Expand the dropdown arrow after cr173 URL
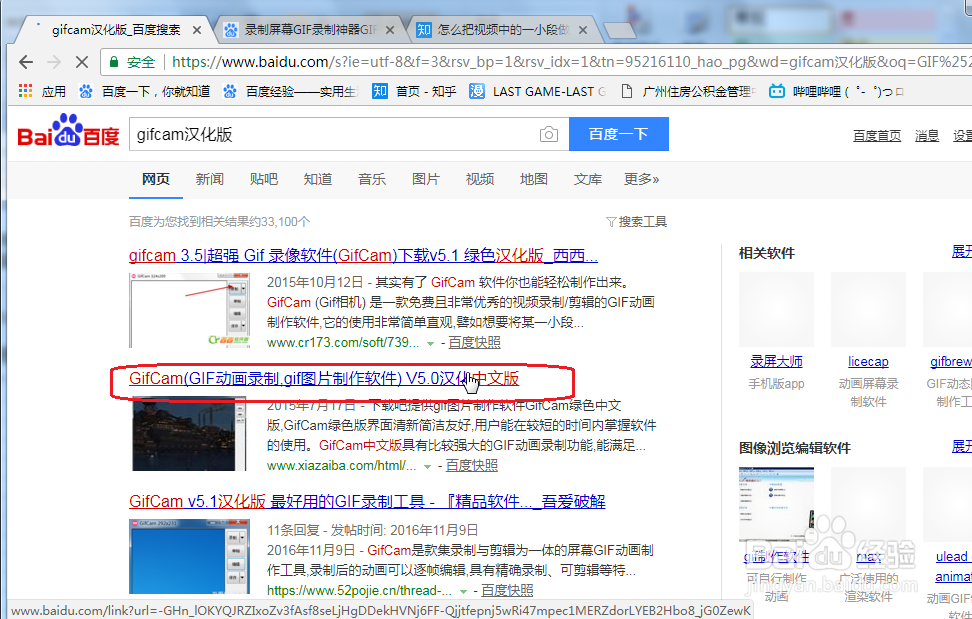This screenshot has height=619, width=972. (430, 343)
